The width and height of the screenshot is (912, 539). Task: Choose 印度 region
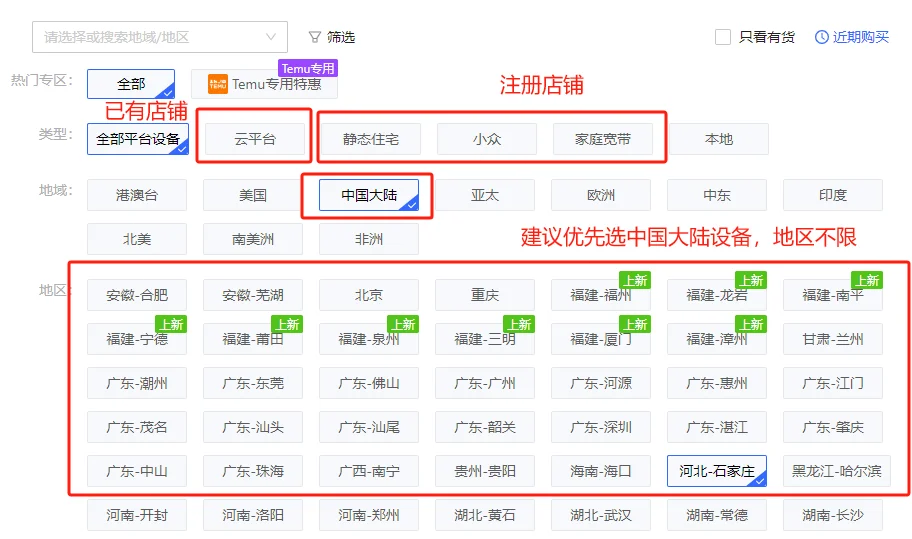point(833,195)
